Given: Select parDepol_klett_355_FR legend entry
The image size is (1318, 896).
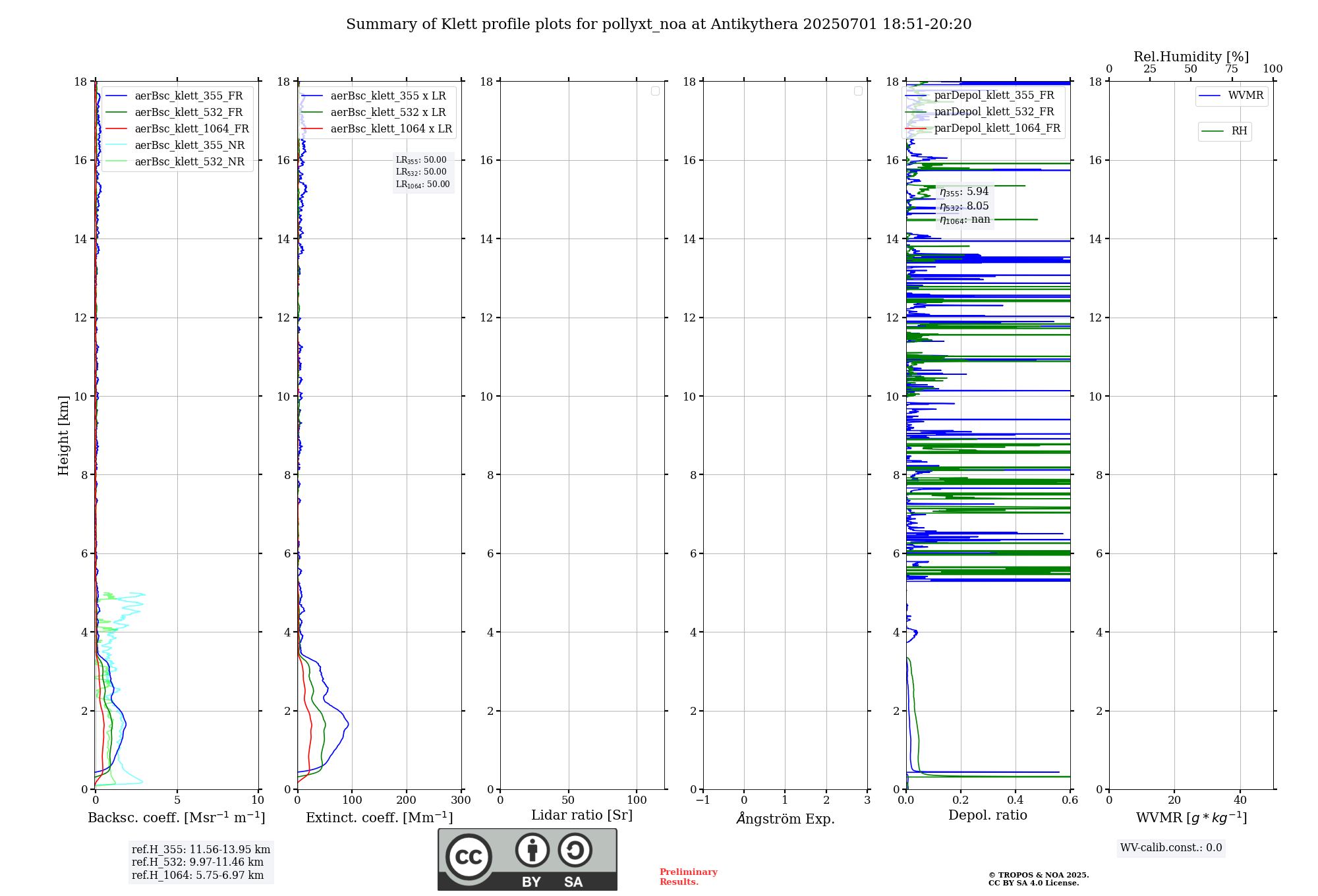Looking at the screenshot, I should point(981,95).
